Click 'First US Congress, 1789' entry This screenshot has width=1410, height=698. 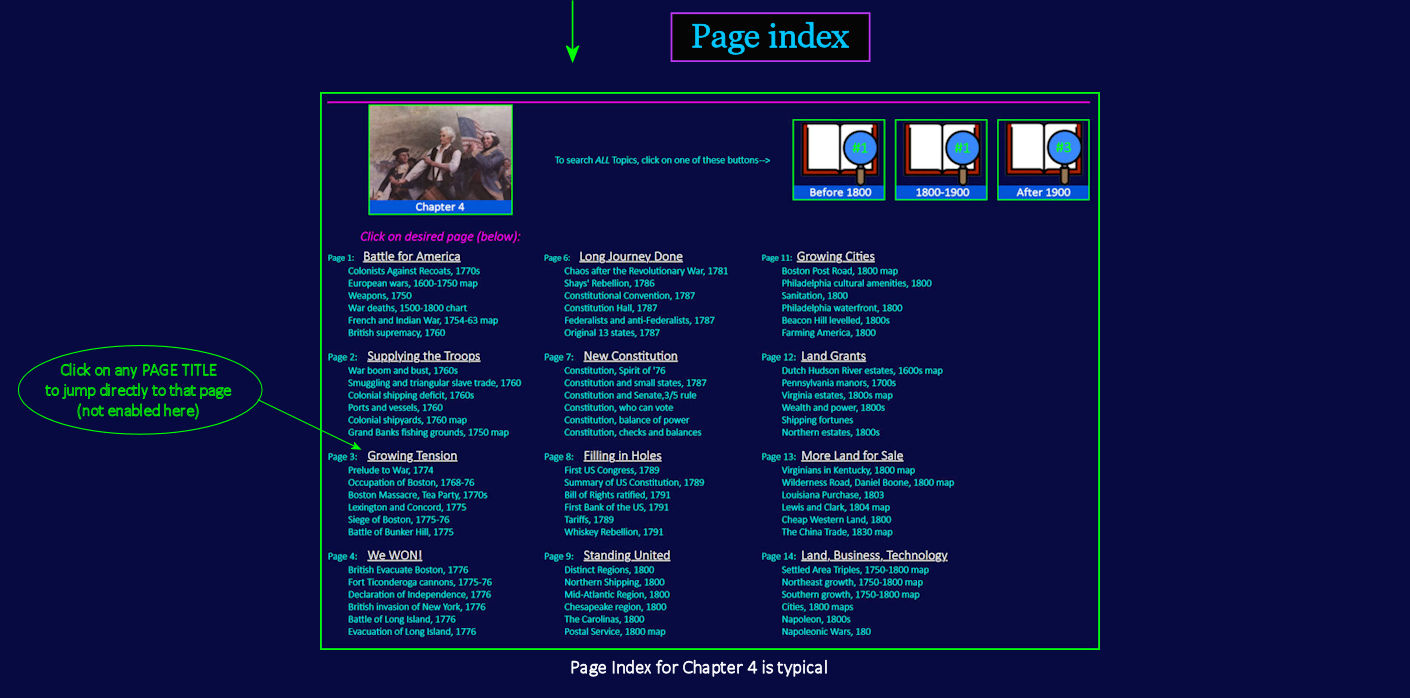pos(612,470)
